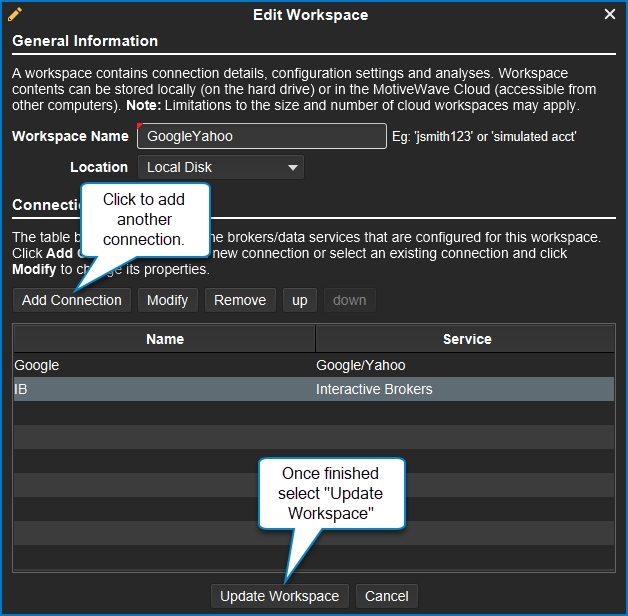Open the Location dropdown
The image size is (628, 616).
(x=221, y=167)
